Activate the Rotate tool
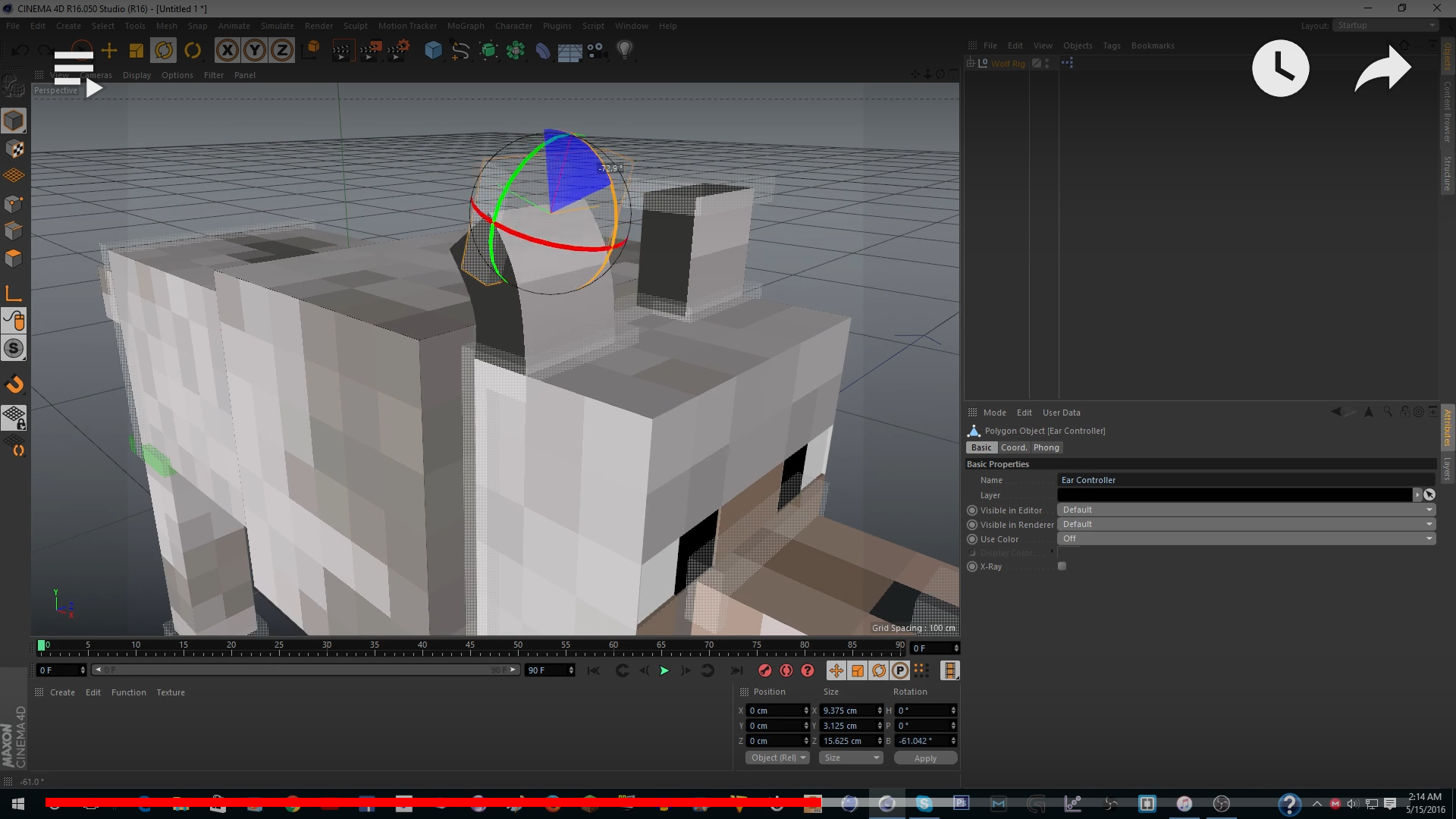The width and height of the screenshot is (1456, 819). tap(164, 50)
